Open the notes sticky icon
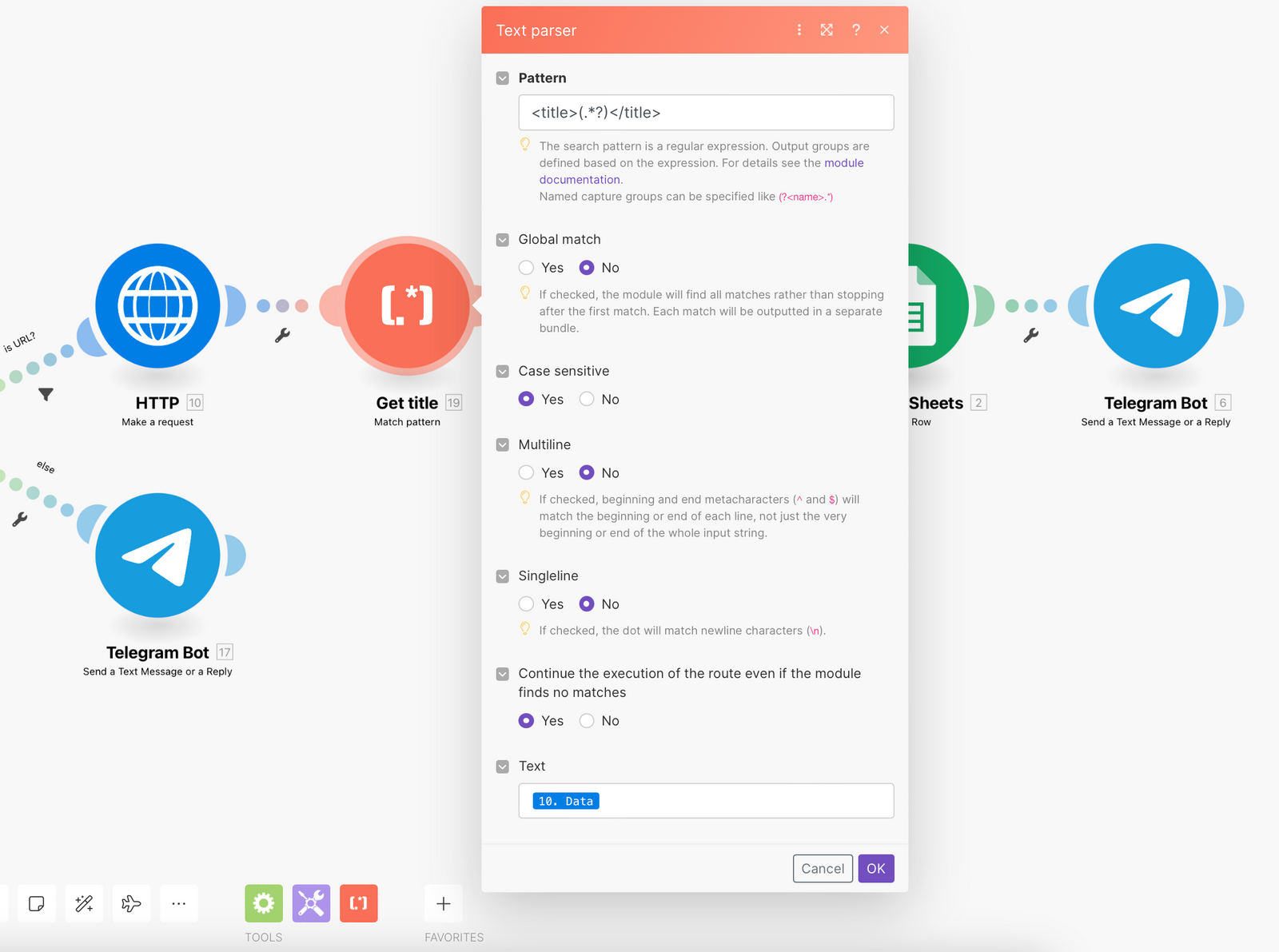The width and height of the screenshot is (1279, 952). click(x=37, y=903)
